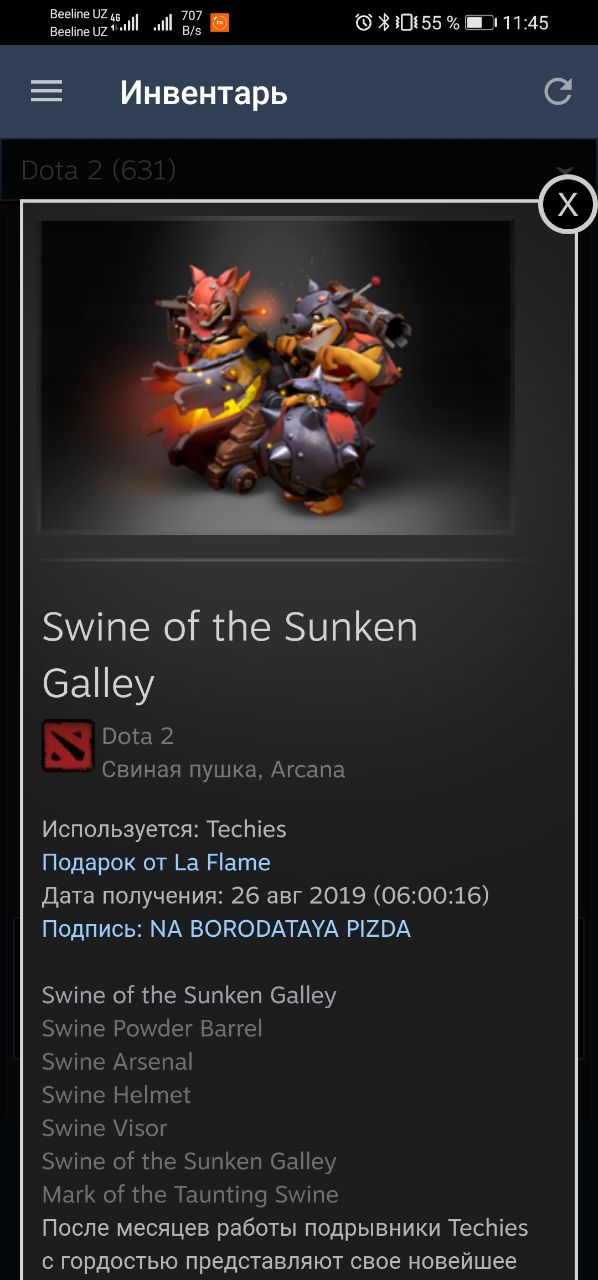Tap the signature link "Подпись: NA BORODATAYA PIZDA"
Screen dimensions: 598x1280
[x=226, y=929]
